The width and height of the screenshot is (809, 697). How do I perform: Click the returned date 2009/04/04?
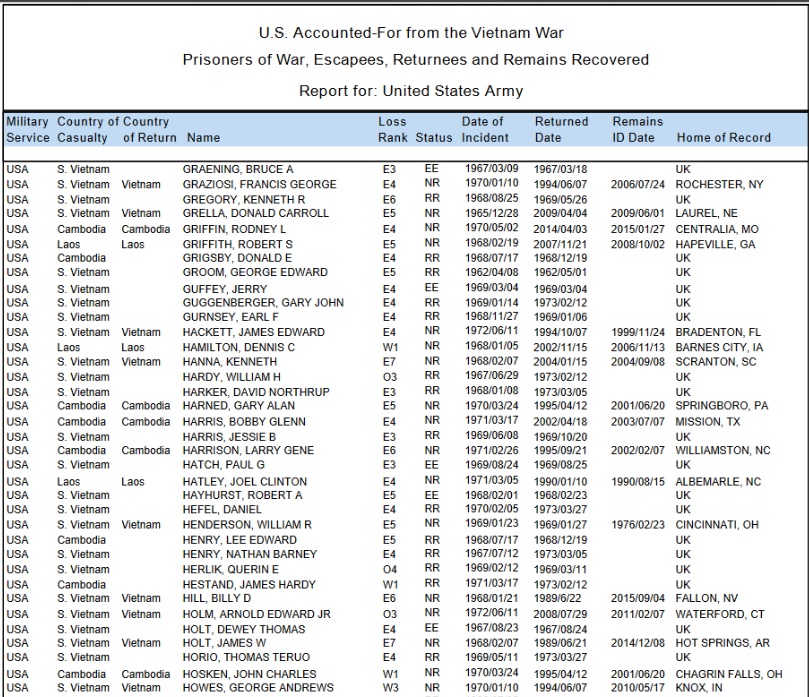pos(561,214)
